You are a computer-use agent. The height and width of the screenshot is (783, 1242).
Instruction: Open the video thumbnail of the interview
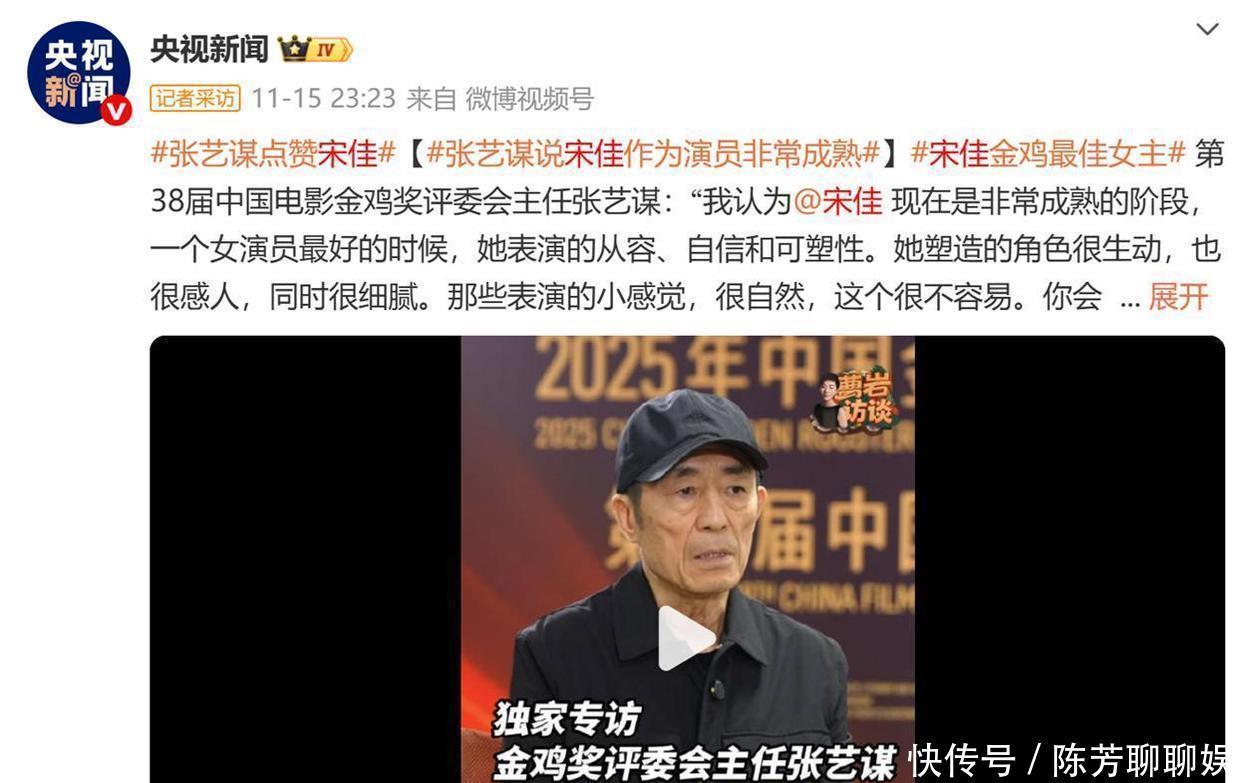[x=687, y=559]
